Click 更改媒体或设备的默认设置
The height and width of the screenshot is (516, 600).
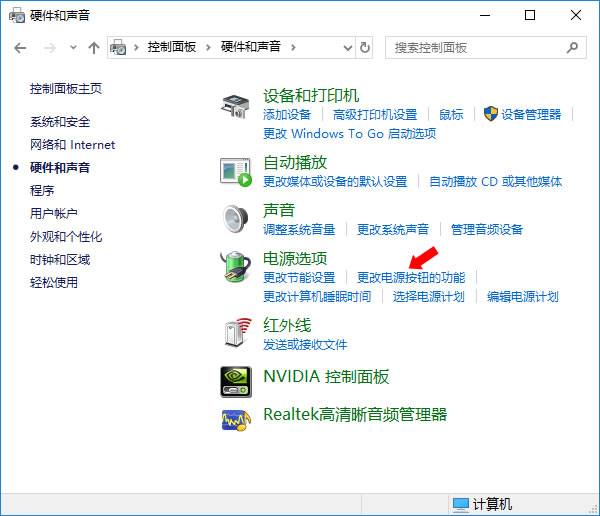pyautogui.click(x=335, y=181)
